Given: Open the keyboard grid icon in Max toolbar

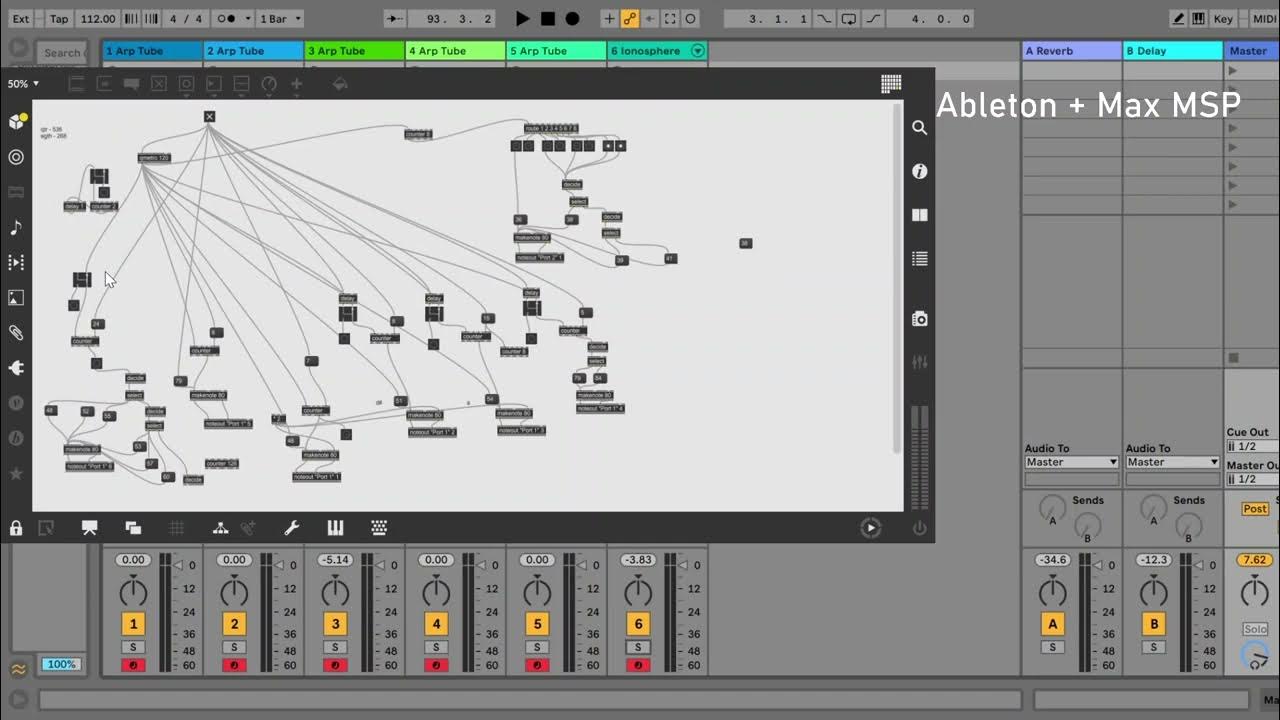Looking at the screenshot, I should [379, 528].
